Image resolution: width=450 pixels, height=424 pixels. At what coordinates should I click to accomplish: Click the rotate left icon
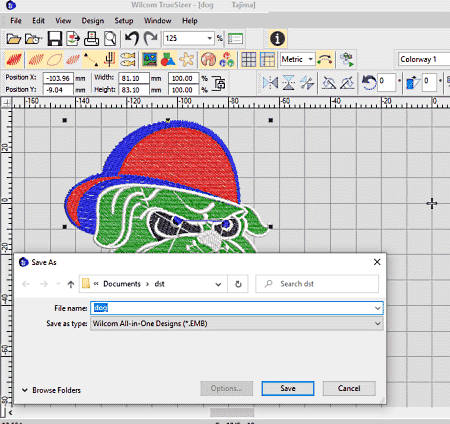(x=329, y=83)
